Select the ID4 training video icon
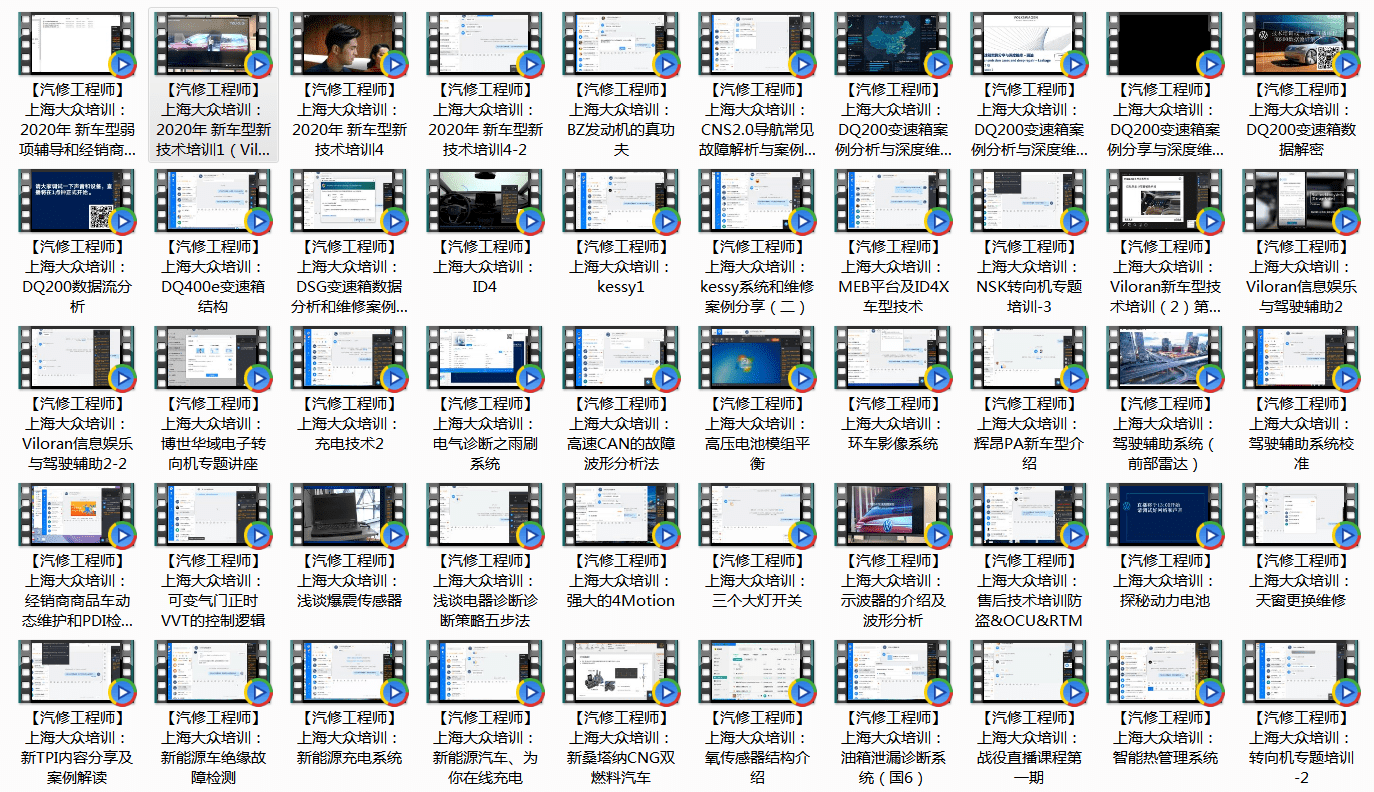Image resolution: width=1374 pixels, height=792 pixels. pyautogui.click(x=484, y=202)
